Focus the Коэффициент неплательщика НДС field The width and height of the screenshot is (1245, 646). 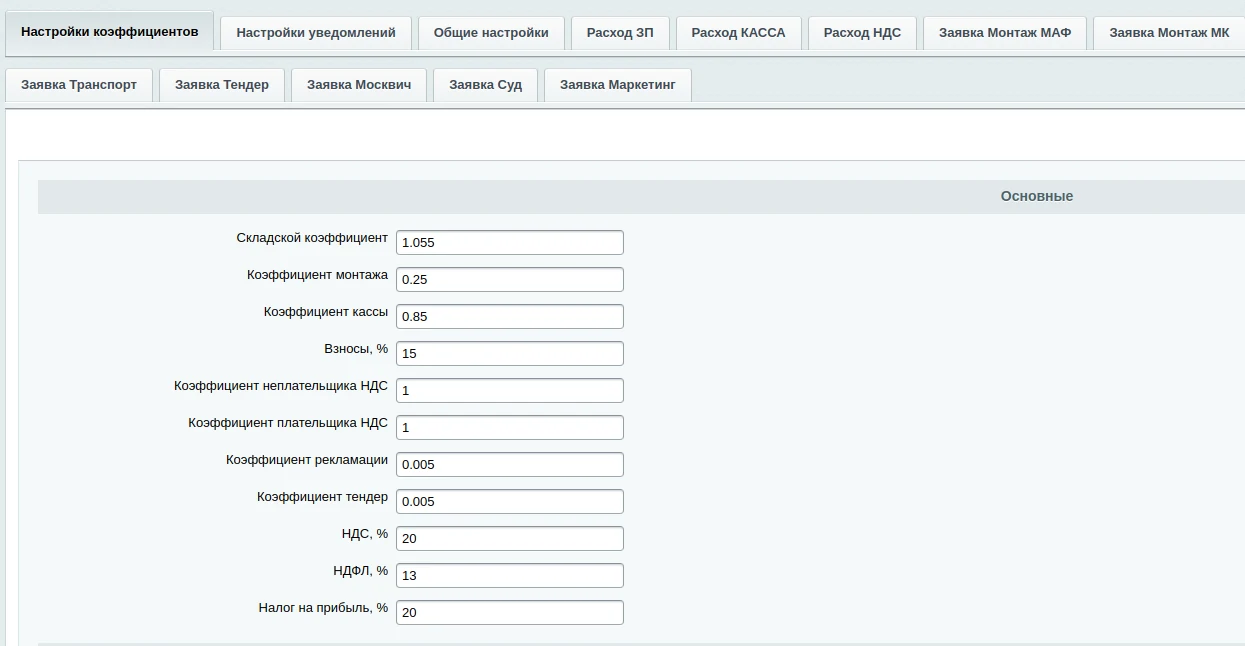[510, 390]
